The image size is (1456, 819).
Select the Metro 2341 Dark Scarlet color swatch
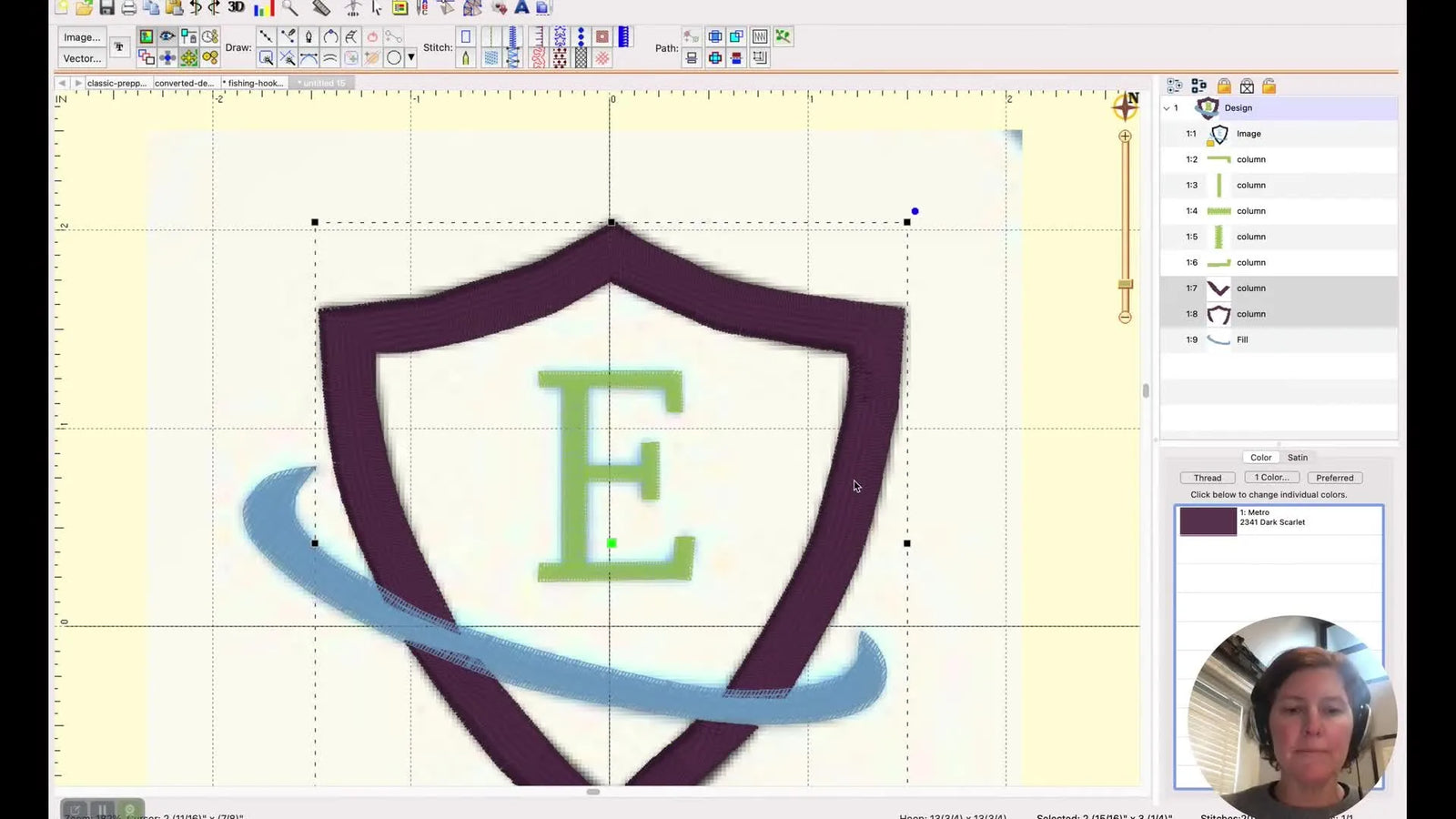pos(1207,519)
